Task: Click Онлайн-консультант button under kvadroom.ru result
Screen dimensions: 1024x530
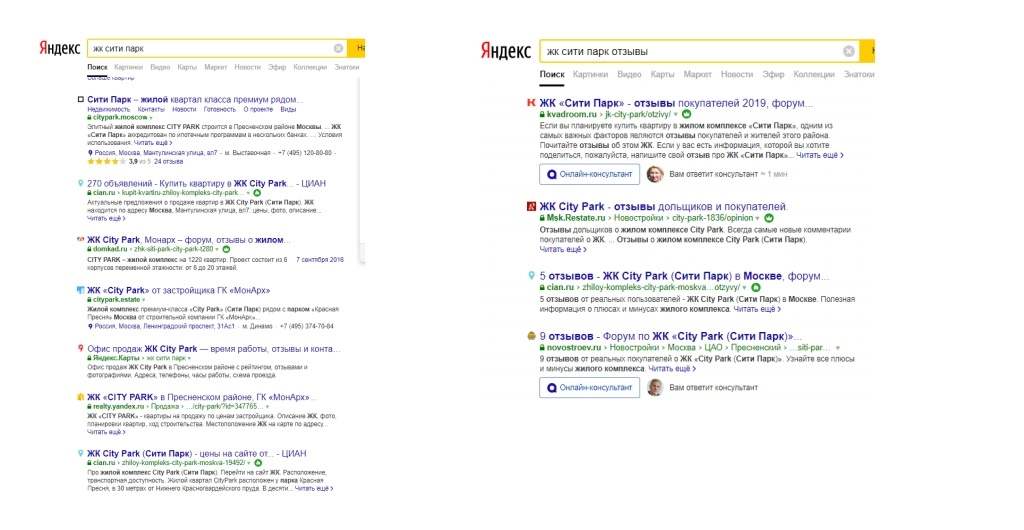Action: click(x=589, y=174)
